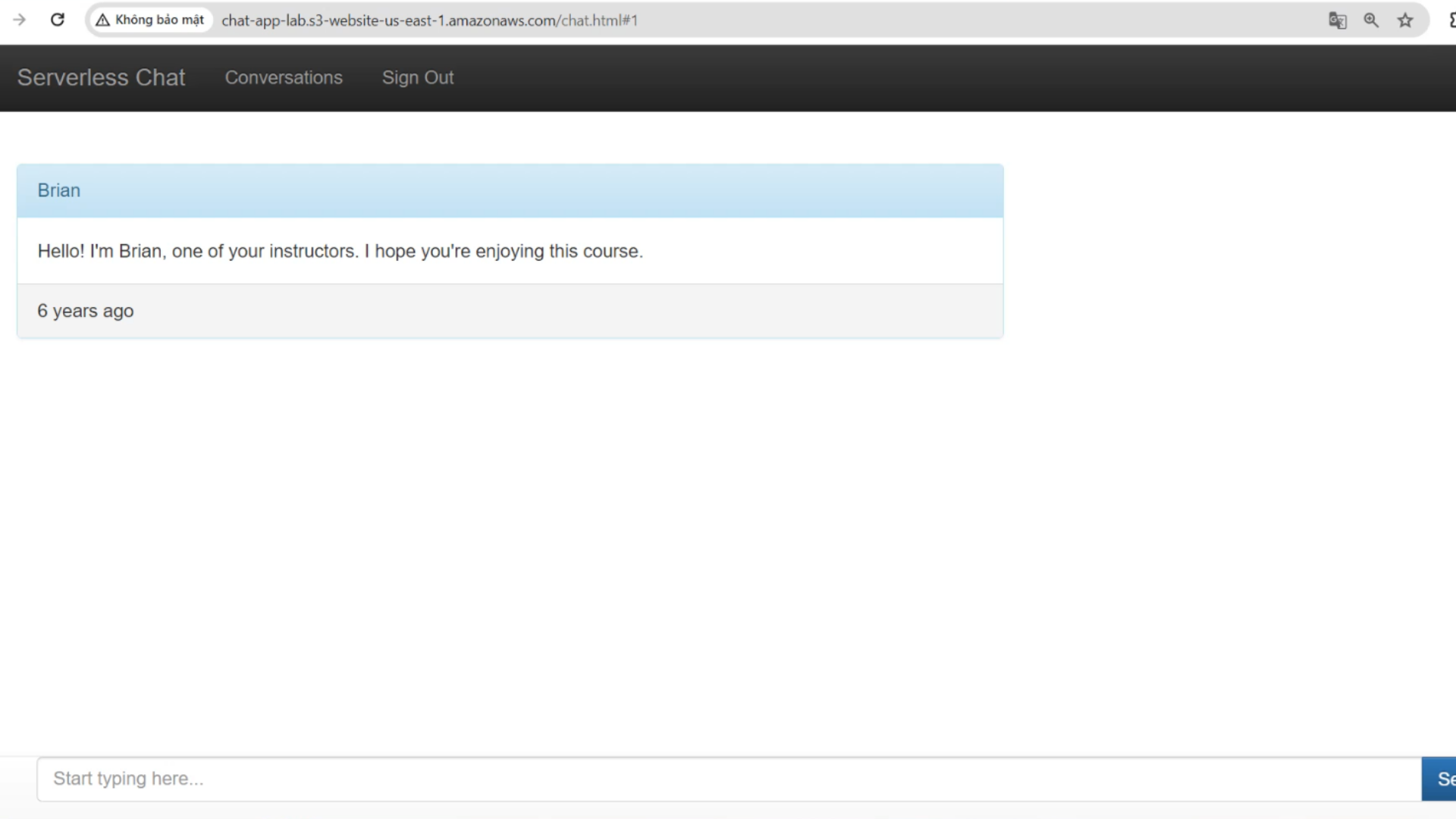
Task: Focus the "Start typing here..." message box
Action: pos(729,779)
